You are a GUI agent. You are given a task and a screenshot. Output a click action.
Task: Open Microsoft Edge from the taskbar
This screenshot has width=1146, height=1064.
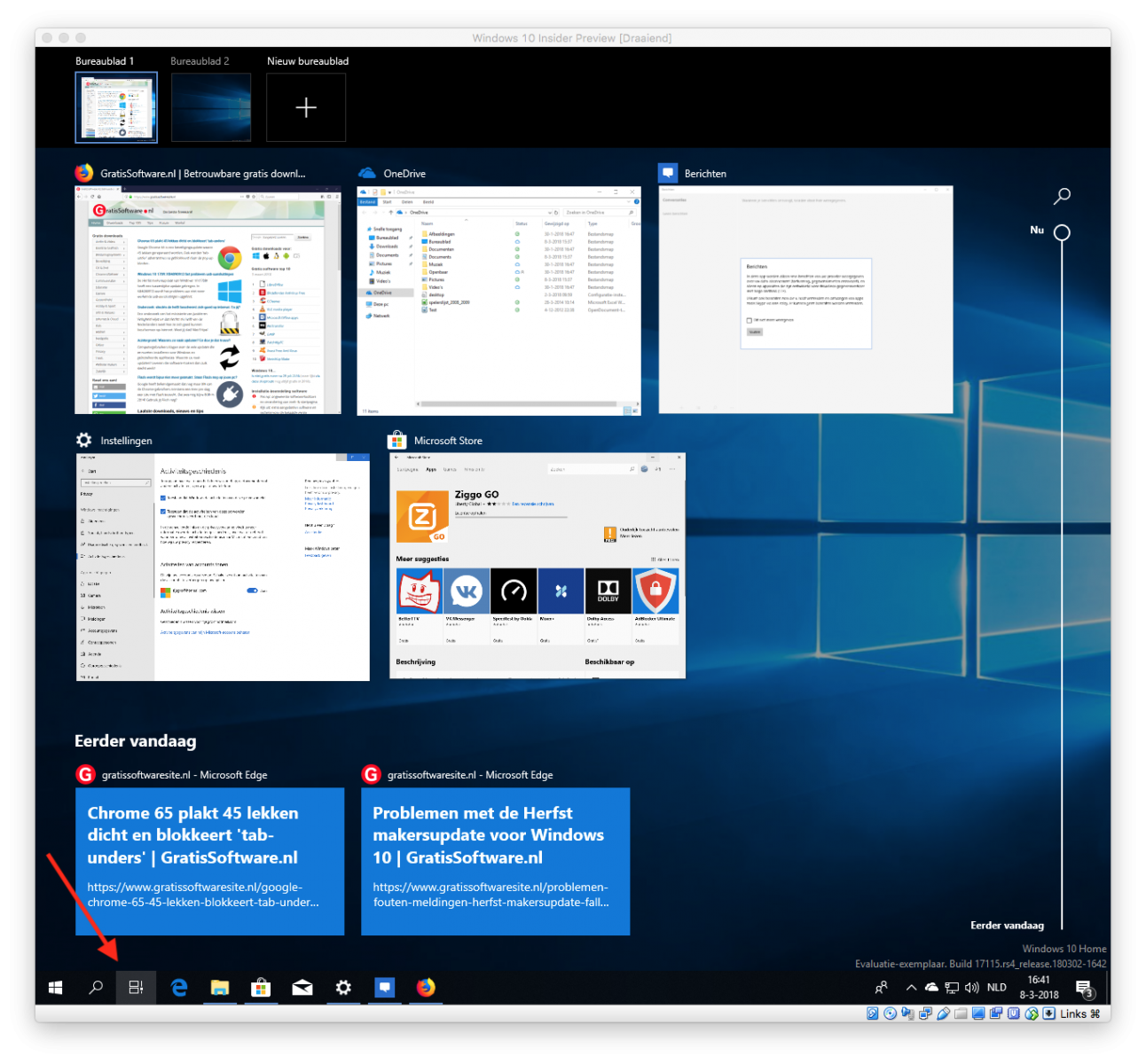point(179,987)
